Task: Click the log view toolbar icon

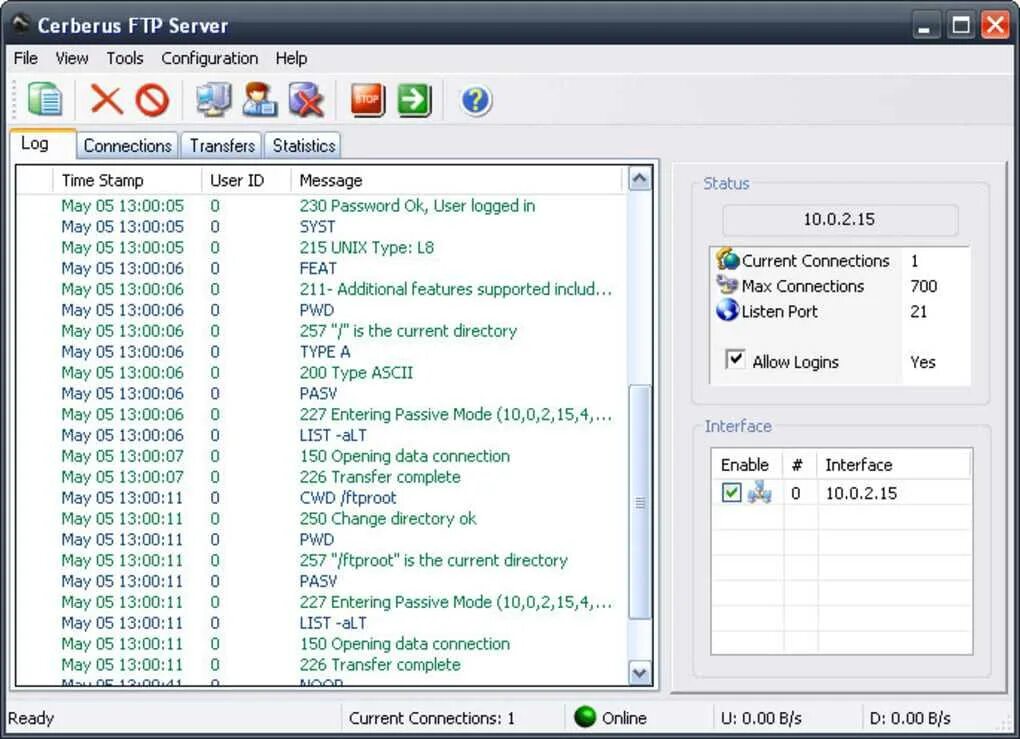Action: coord(45,100)
